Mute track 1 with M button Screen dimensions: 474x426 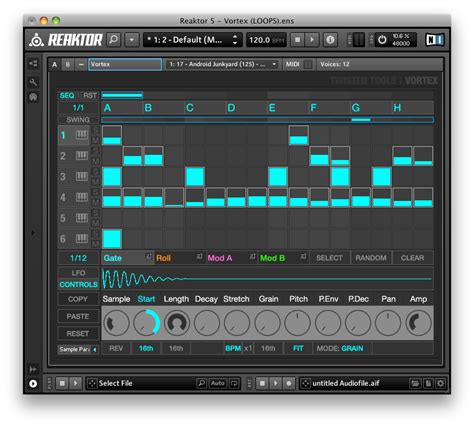tap(95, 140)
